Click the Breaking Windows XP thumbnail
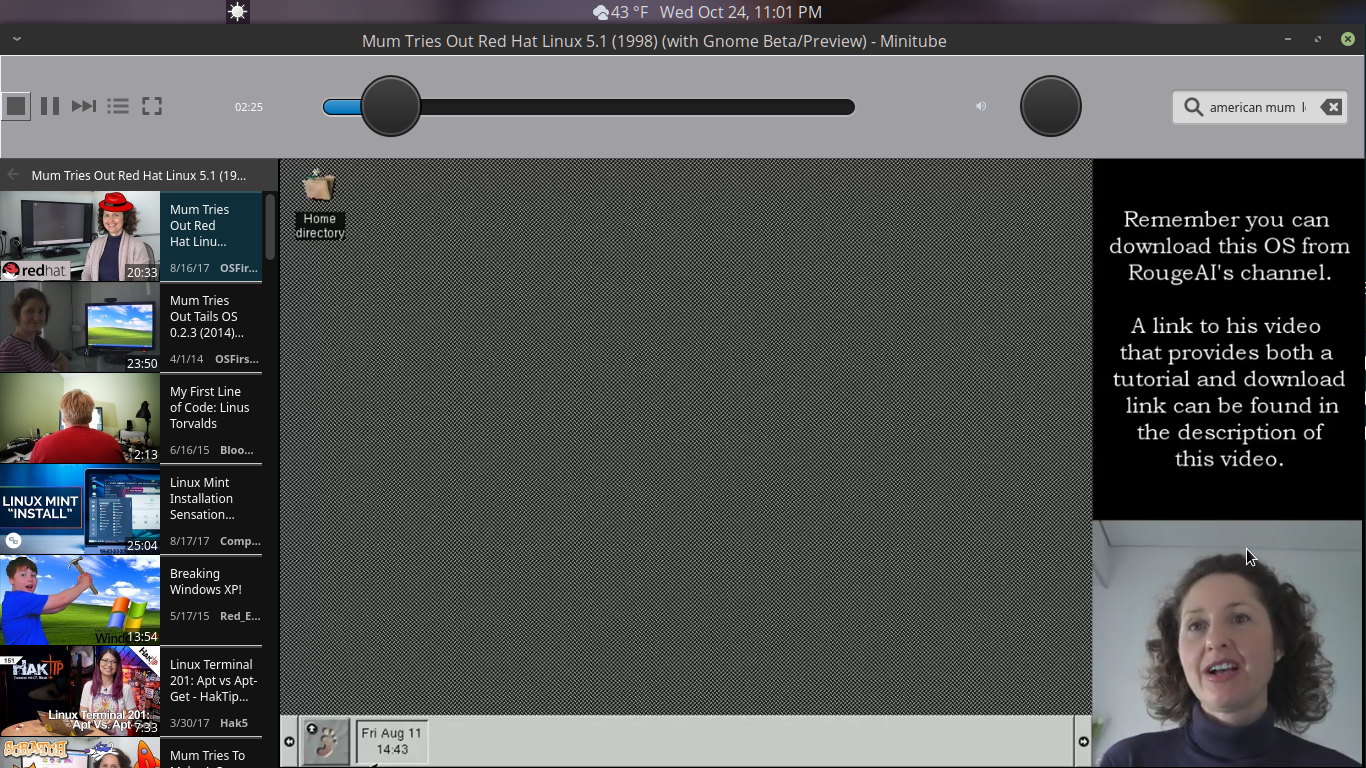The image size is (1366, 768). click(80, 600)
